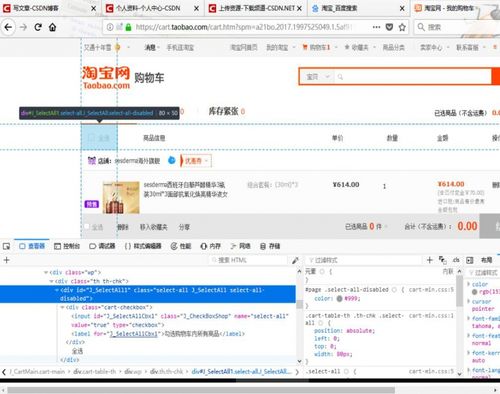
Task: Click the browser forward arrow
Action: 23,27
